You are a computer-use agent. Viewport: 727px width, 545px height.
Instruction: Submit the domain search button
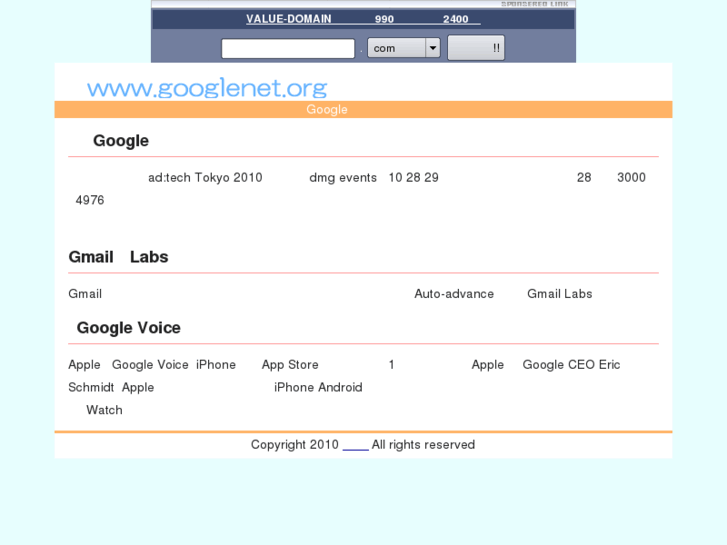[x=476, y=48]
